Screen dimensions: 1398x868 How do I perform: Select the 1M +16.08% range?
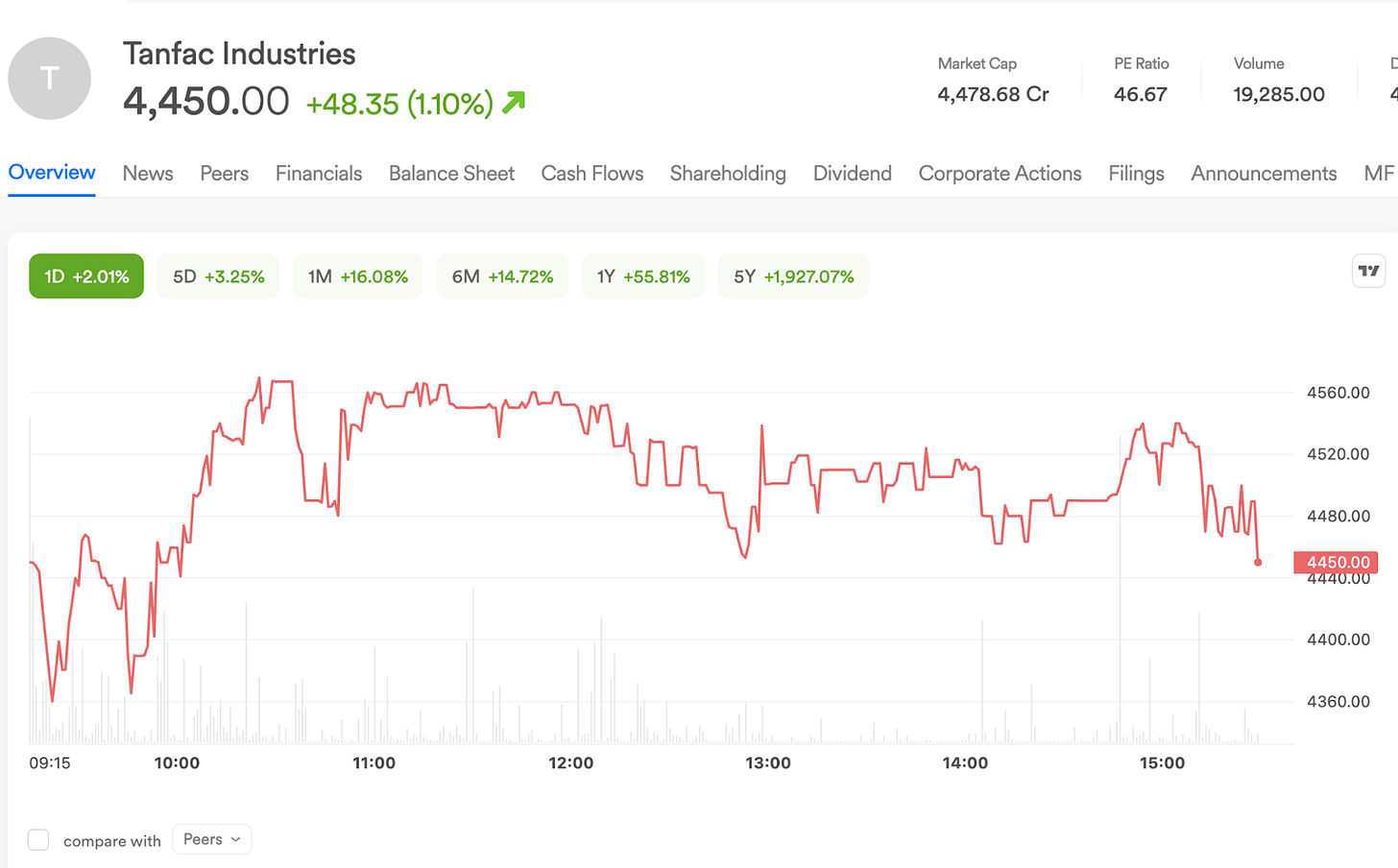pyautogui.click(x=358, y=277)
